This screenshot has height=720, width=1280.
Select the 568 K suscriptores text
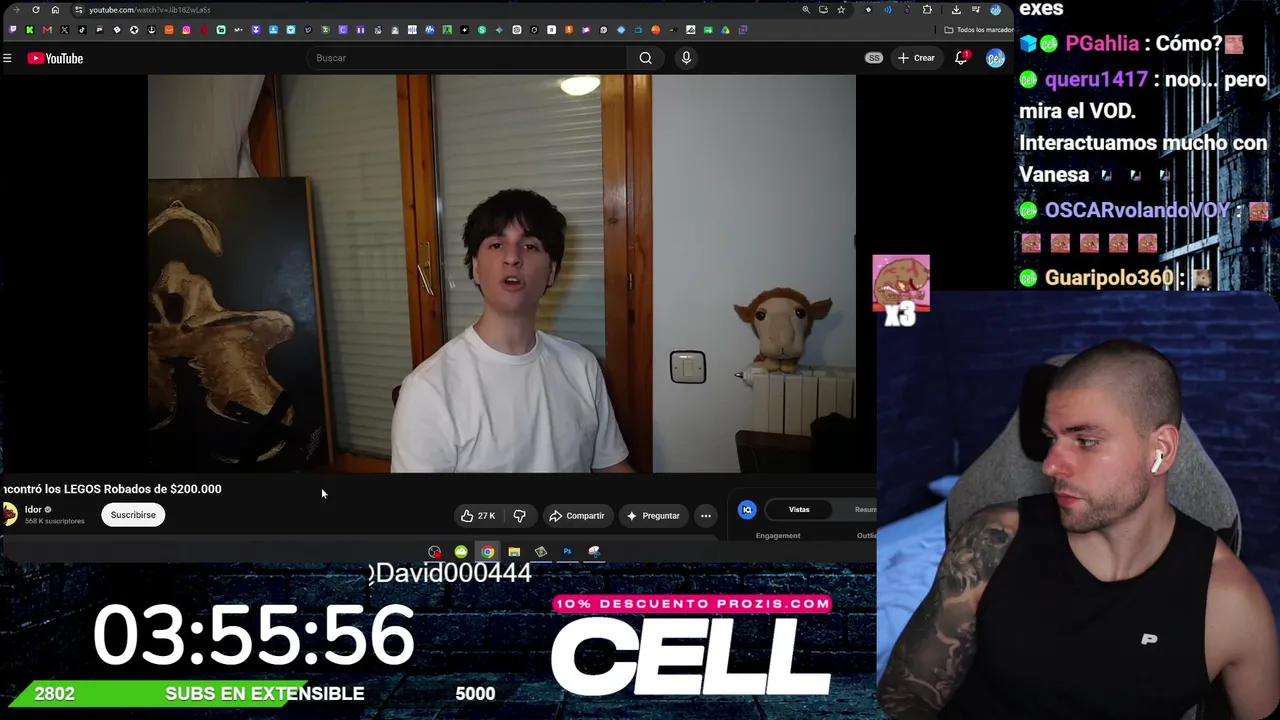[x=55, y=521]
